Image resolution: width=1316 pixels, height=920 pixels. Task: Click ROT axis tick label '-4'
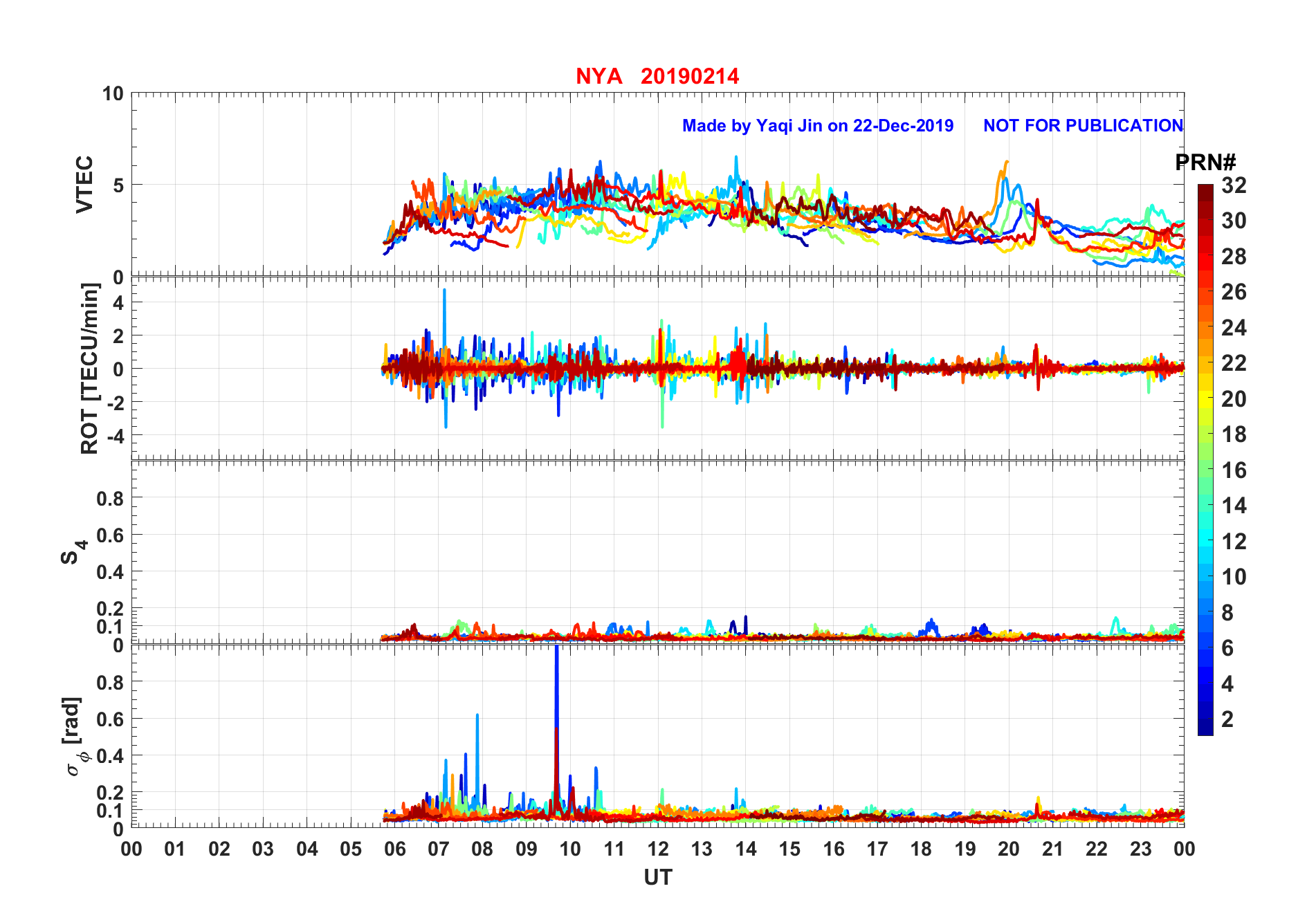(x=114, y=436)
